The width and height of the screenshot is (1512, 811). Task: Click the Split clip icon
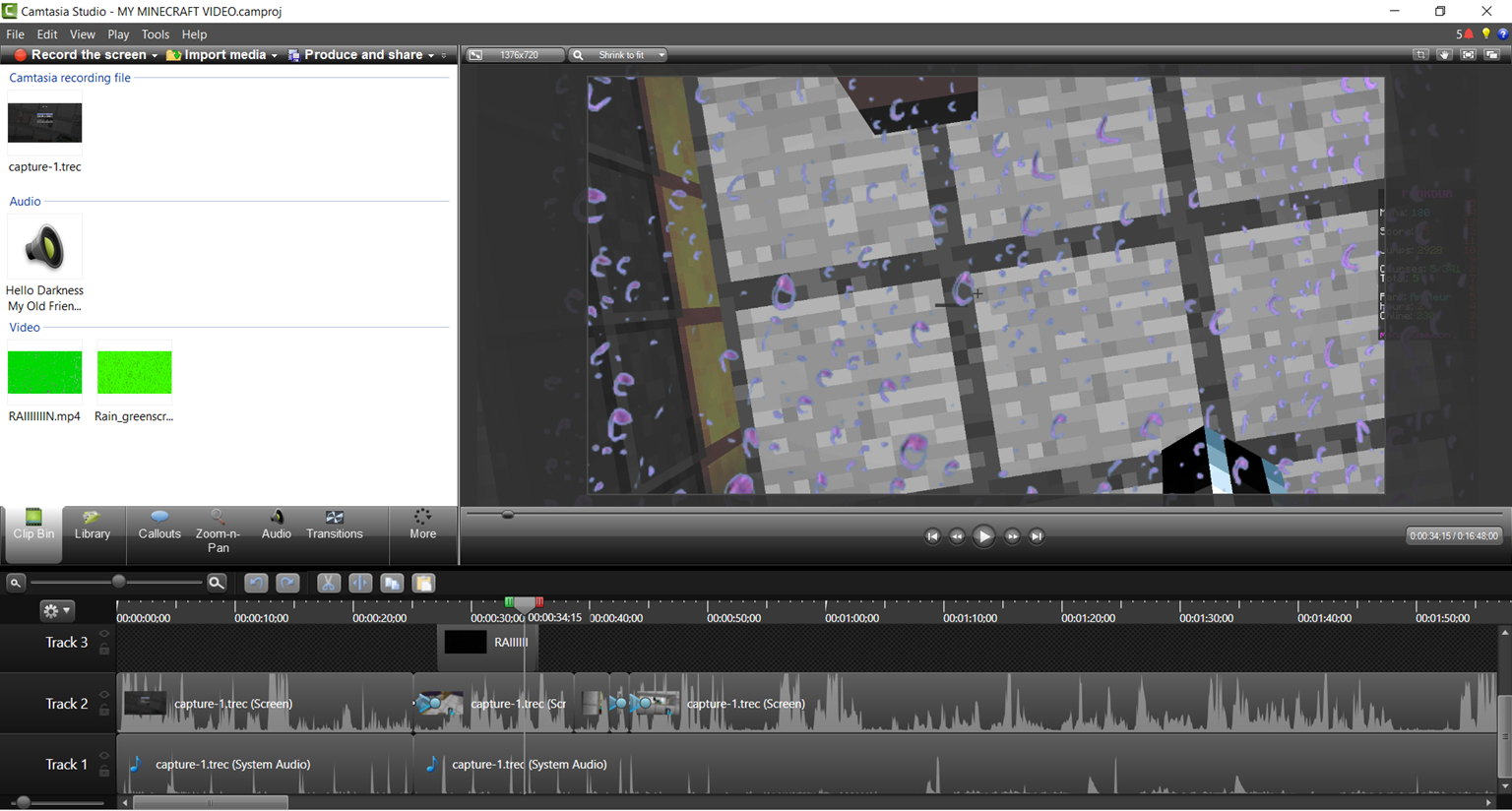[360, 584]
